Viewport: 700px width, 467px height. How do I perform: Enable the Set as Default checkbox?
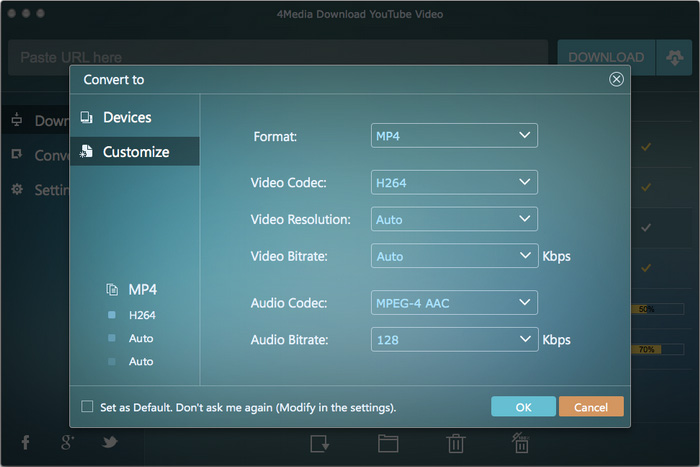[x=87, y=407]
